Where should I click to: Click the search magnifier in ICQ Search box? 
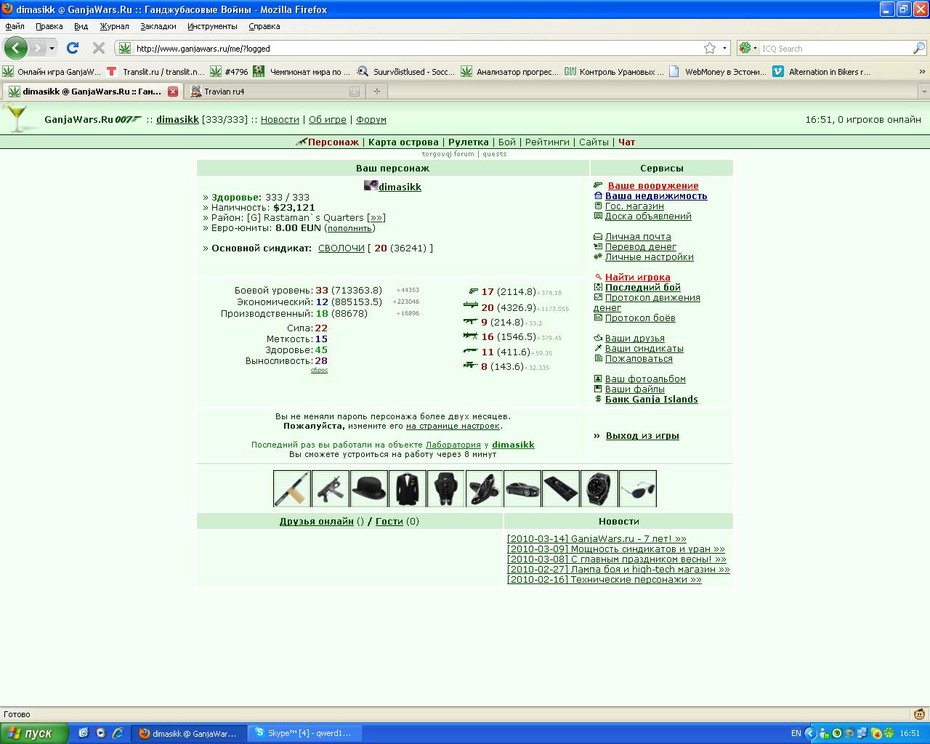918,48
